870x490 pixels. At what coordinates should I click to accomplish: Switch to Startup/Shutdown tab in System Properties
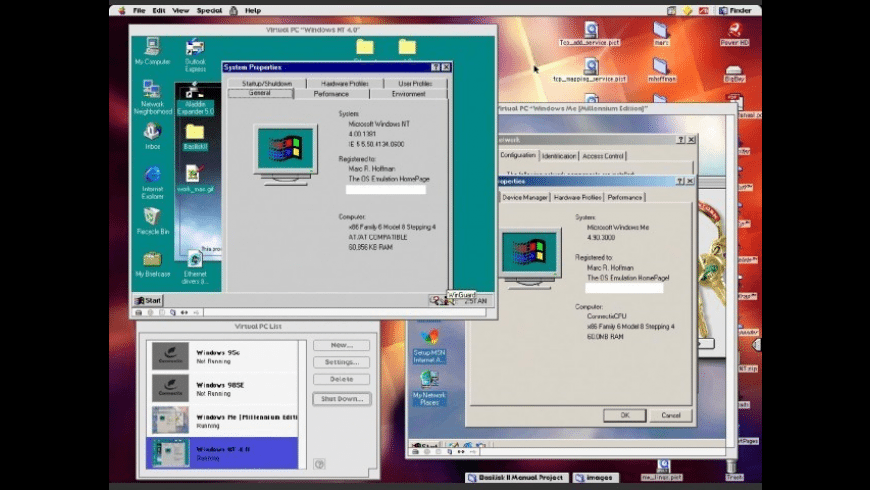[267, 83]
